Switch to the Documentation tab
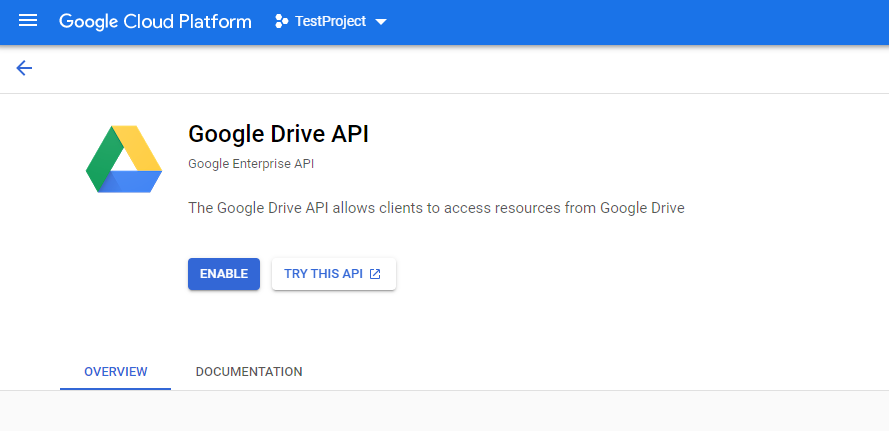This screenshot has height=431, width=889. pos(249,372)
